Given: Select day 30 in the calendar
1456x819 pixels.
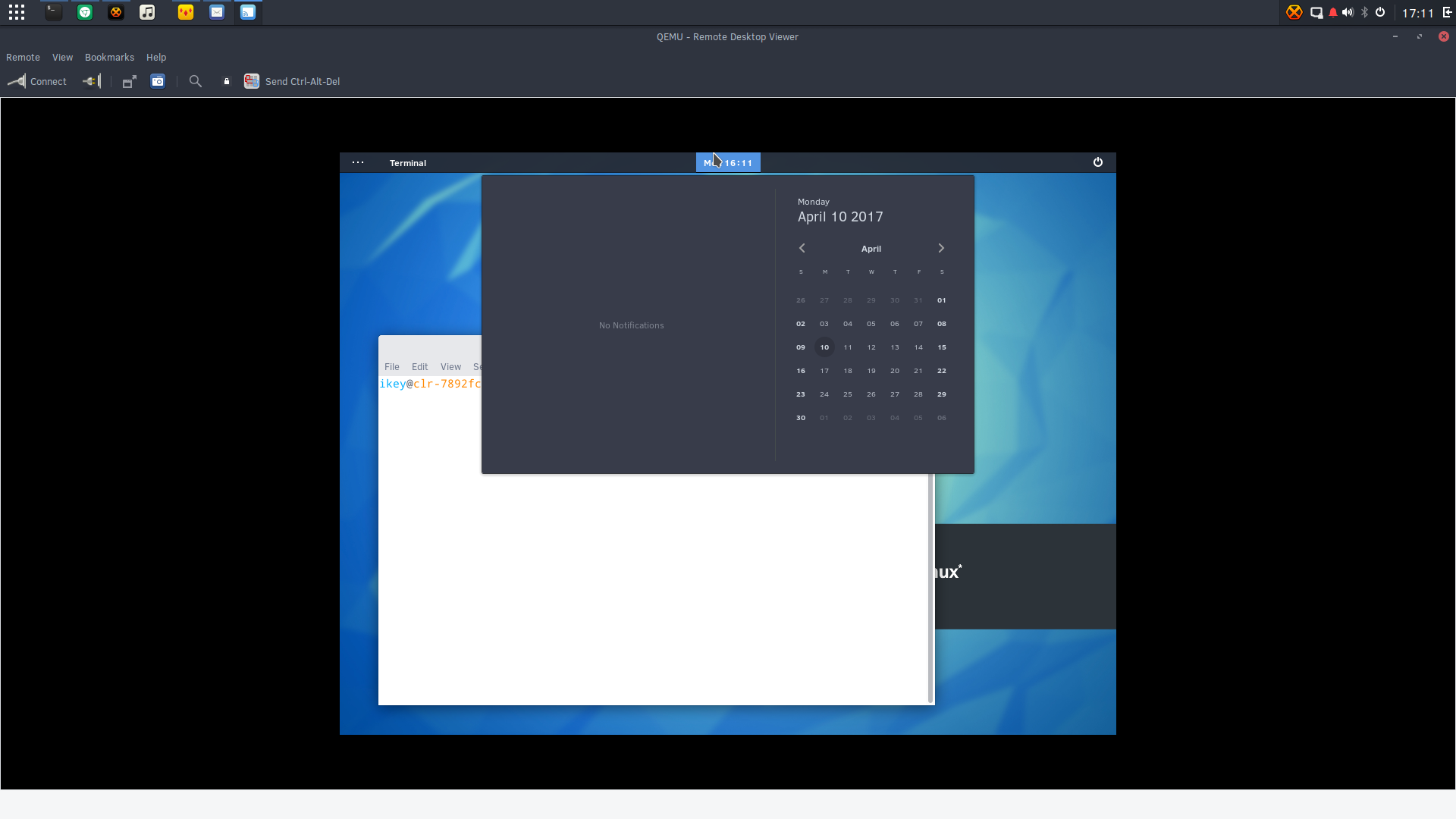Looking at the screenshot, I should click(x=801, y=418).
